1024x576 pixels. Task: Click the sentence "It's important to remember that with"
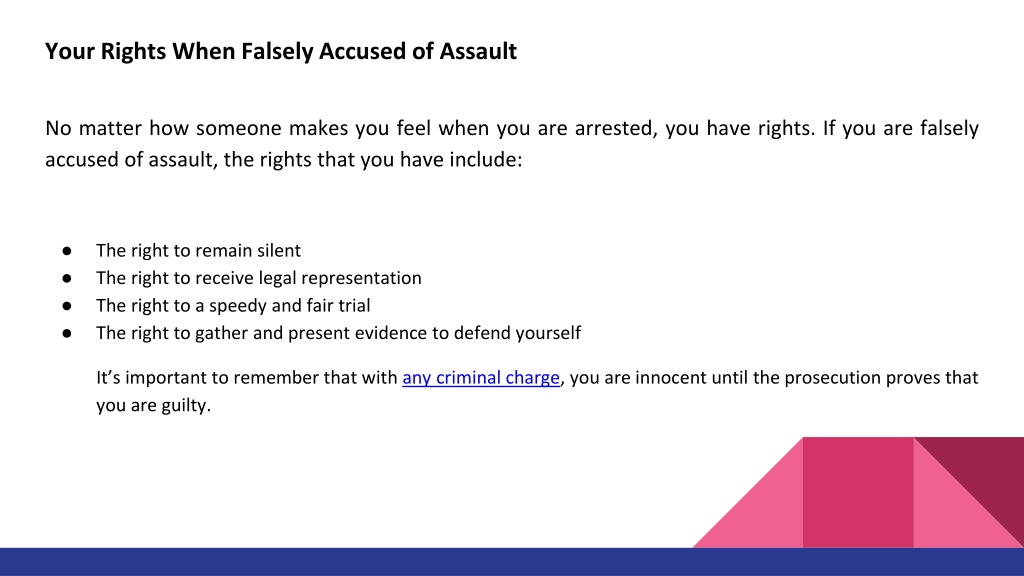[247, 378]
